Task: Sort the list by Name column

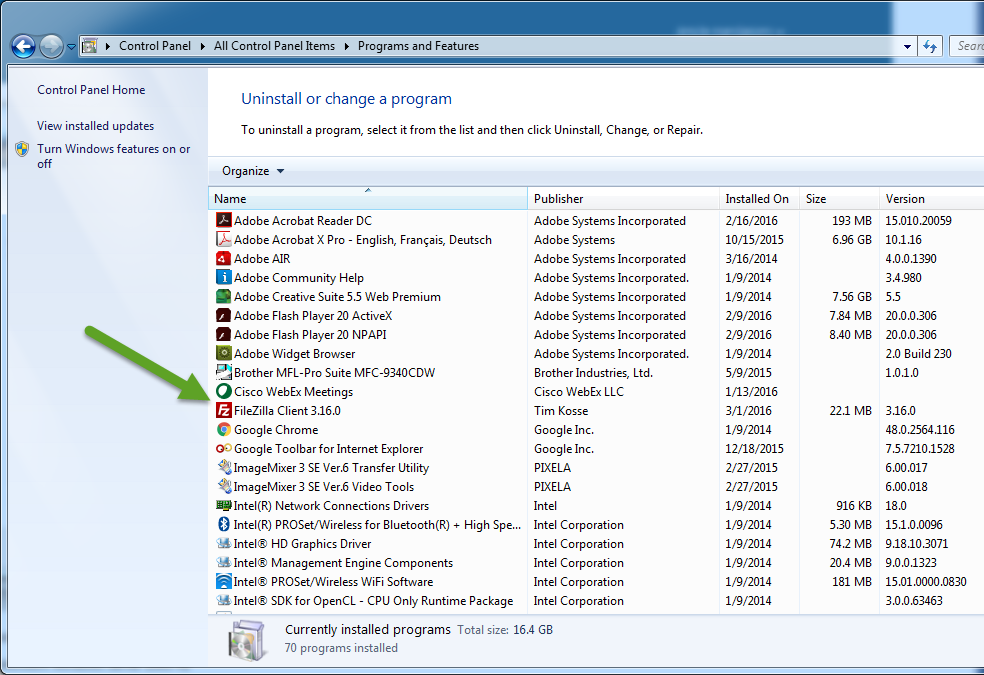Action: coord(368,198)
